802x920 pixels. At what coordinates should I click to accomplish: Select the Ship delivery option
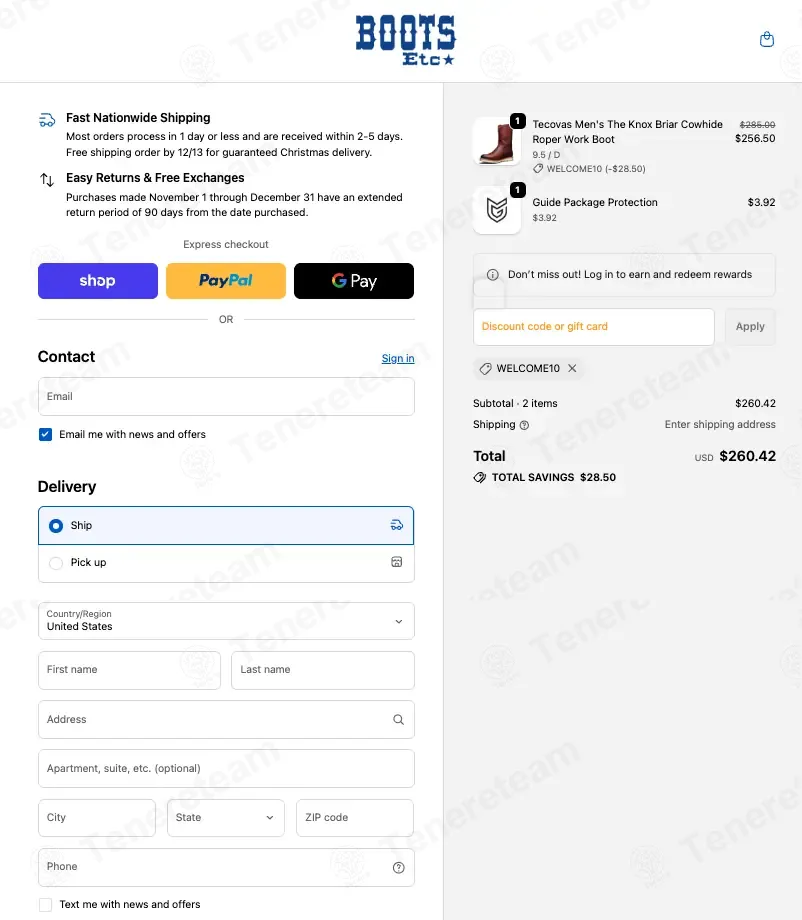[56, 526]
